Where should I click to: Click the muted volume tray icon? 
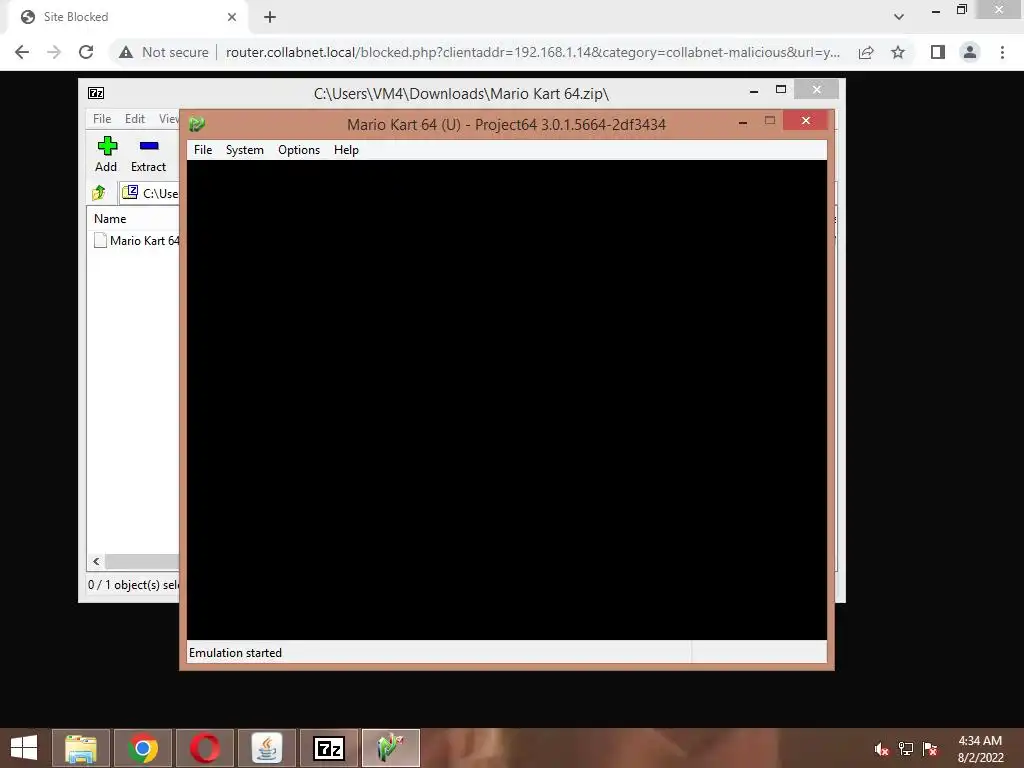tap(881, 749)
